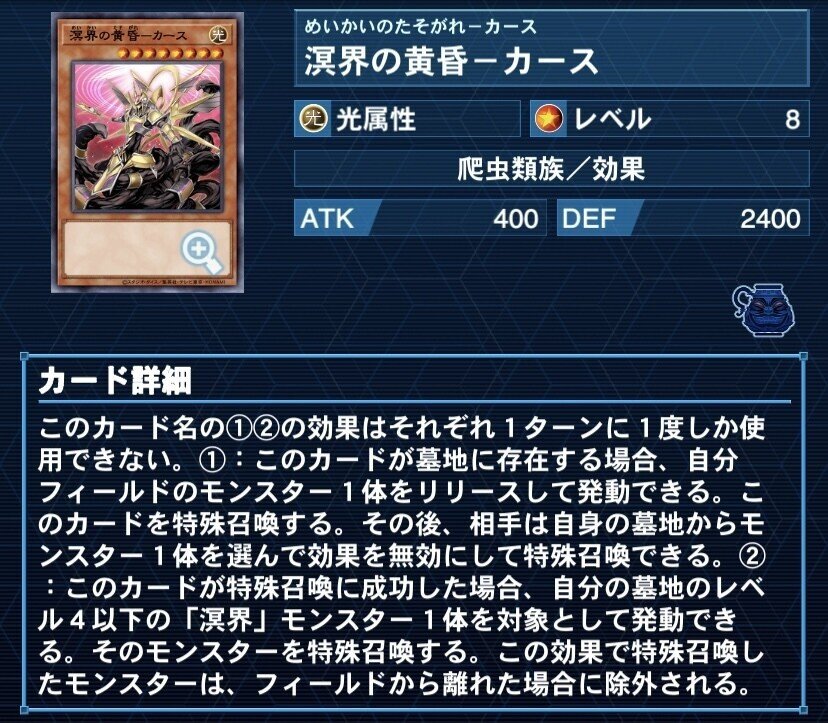The width and height of the screenshot is (828, 723).
Task: Click the level stars row on card
Action: click(170, 53)
